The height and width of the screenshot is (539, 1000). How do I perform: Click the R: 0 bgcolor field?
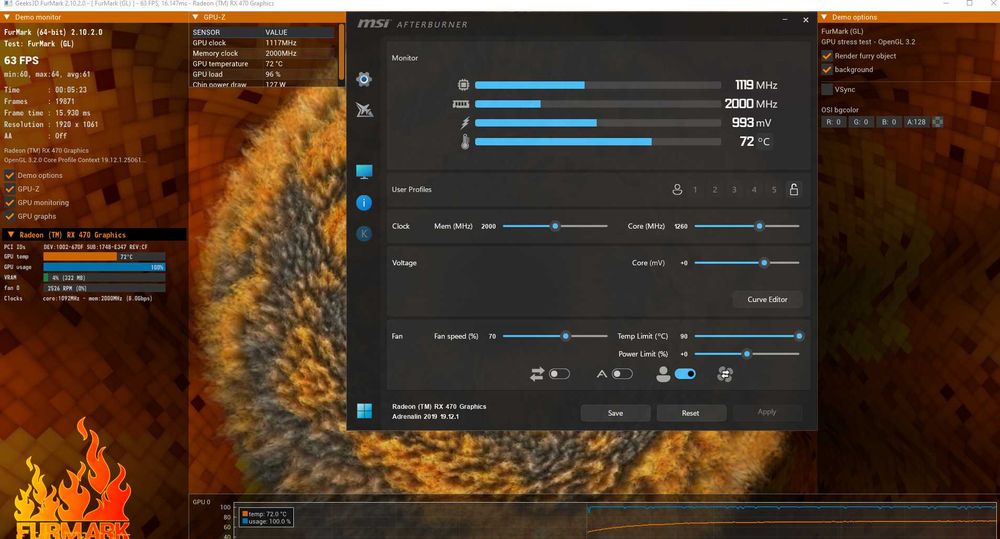click(x=834, y=122)
